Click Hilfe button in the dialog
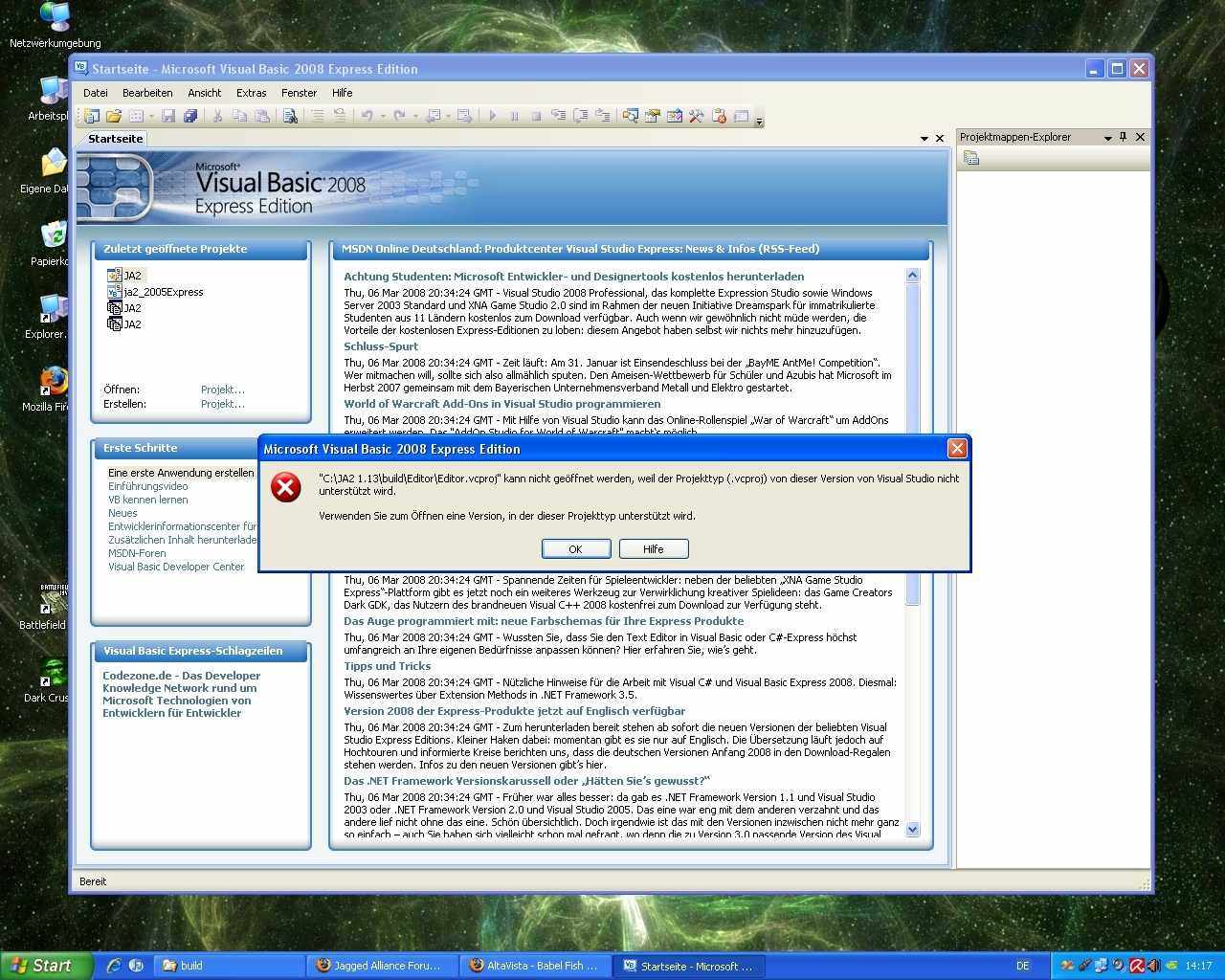Viewport: 1225px width, 980px height. click(654, 548)
